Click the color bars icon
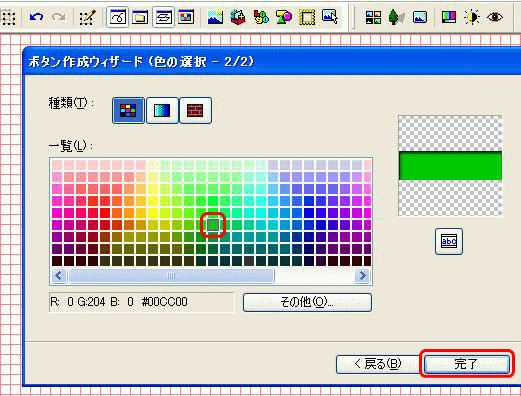This screenshot has height=396, width=521. coord(448,17)
